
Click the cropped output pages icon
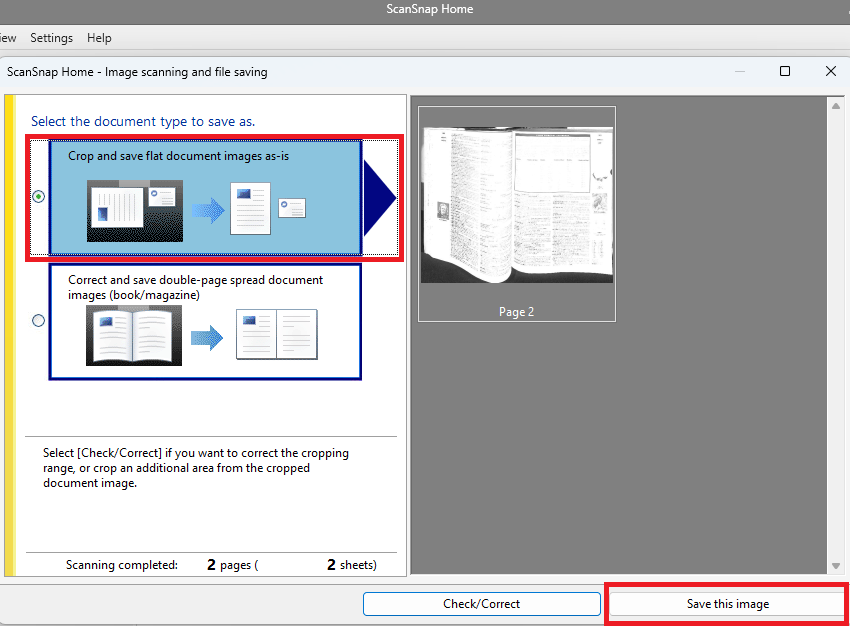point(267,208)
